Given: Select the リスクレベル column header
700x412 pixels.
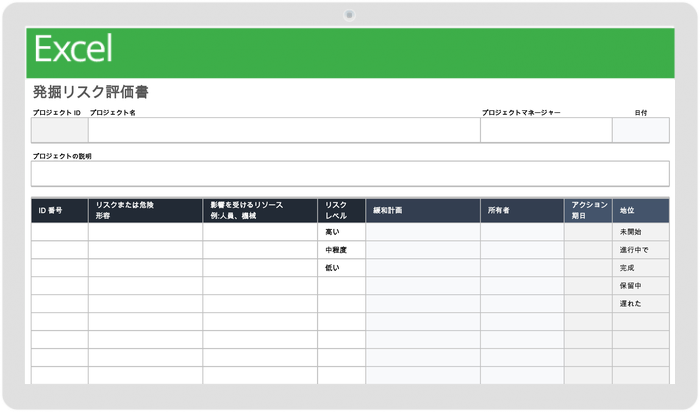Looking at the screenshot, I should [342, 211].
